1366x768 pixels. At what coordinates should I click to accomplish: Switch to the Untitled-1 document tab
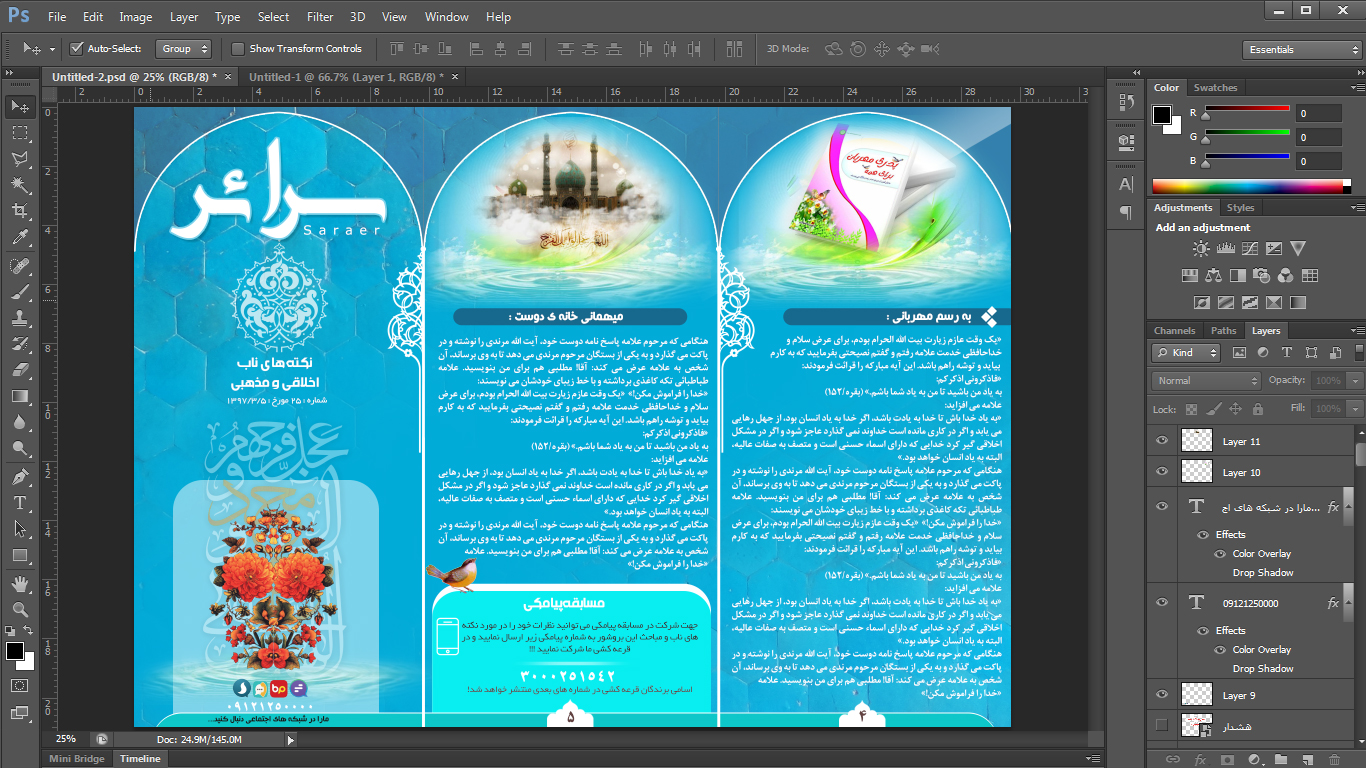click(341, 77)
